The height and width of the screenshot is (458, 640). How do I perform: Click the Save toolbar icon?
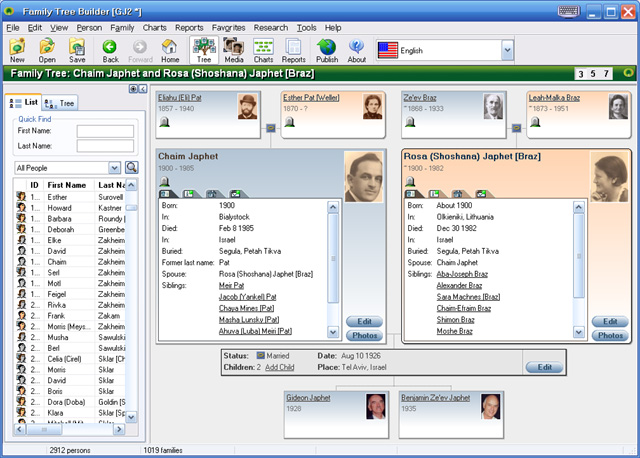click(x=77, y=50)
